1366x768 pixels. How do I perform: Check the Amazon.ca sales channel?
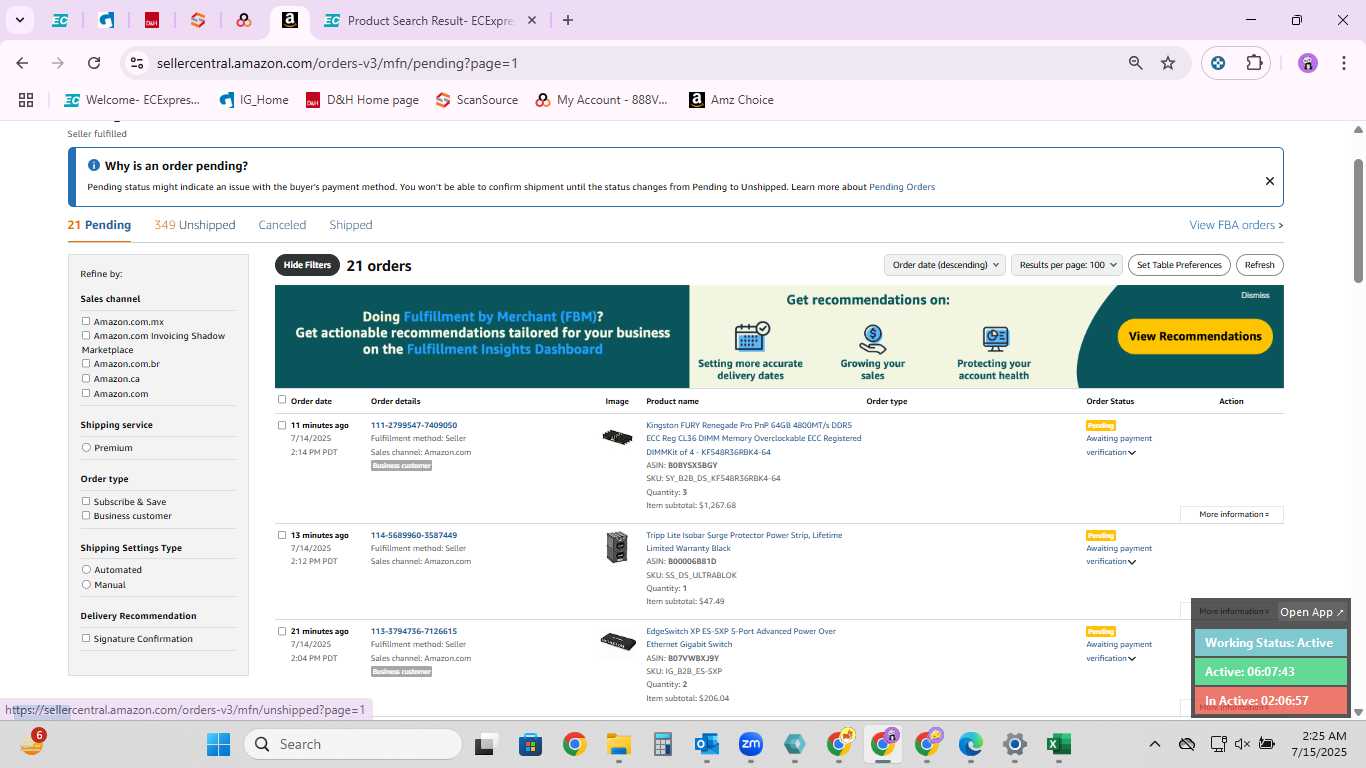[86, 378]
